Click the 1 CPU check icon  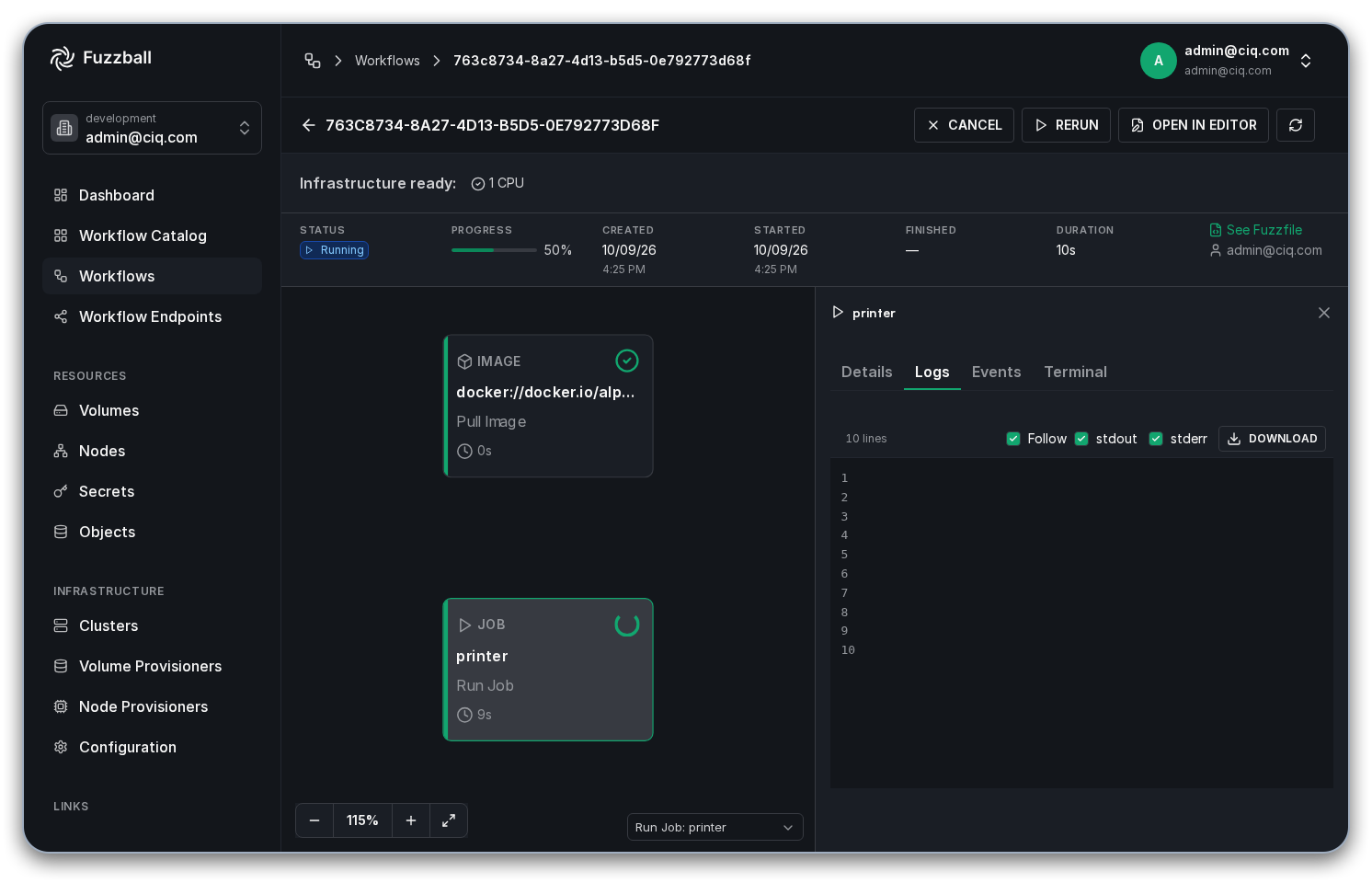pos(478,184)
